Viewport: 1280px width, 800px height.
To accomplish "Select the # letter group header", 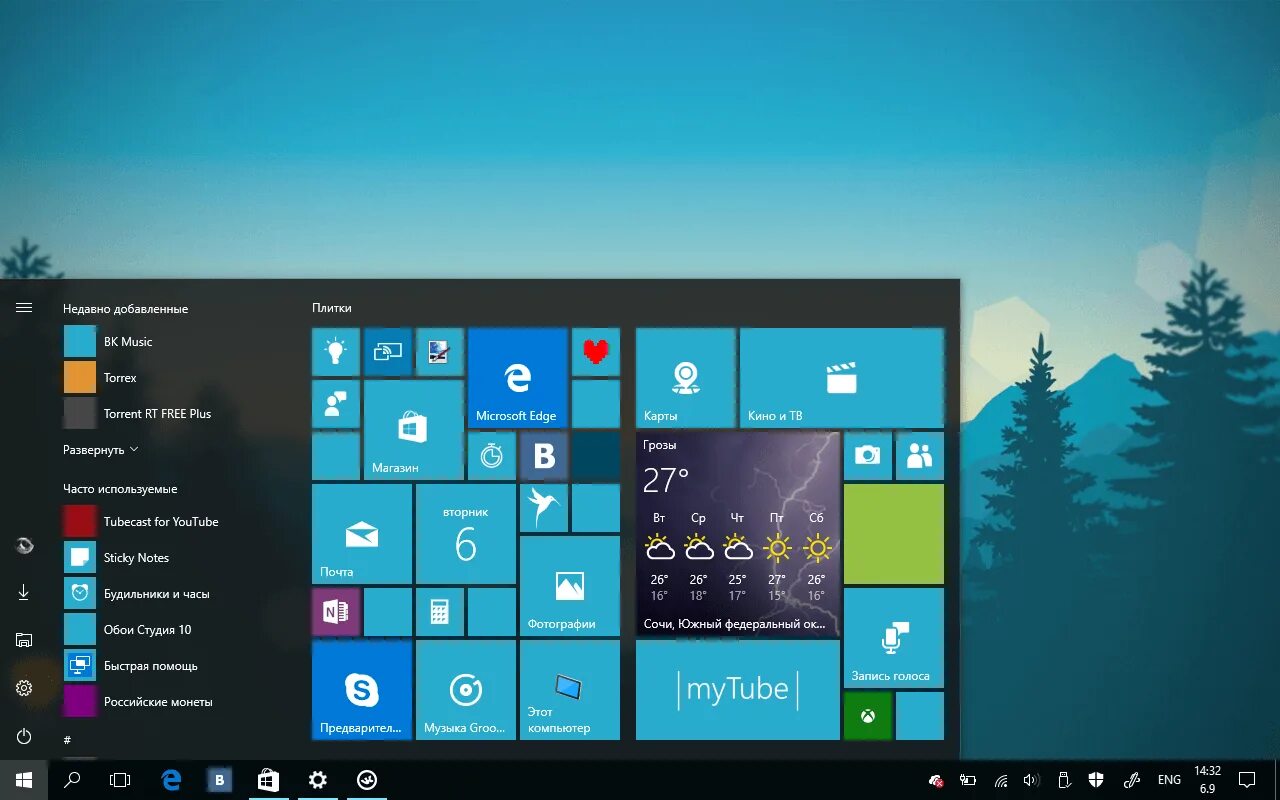I will pyautogui.click(x=67, y=740).
